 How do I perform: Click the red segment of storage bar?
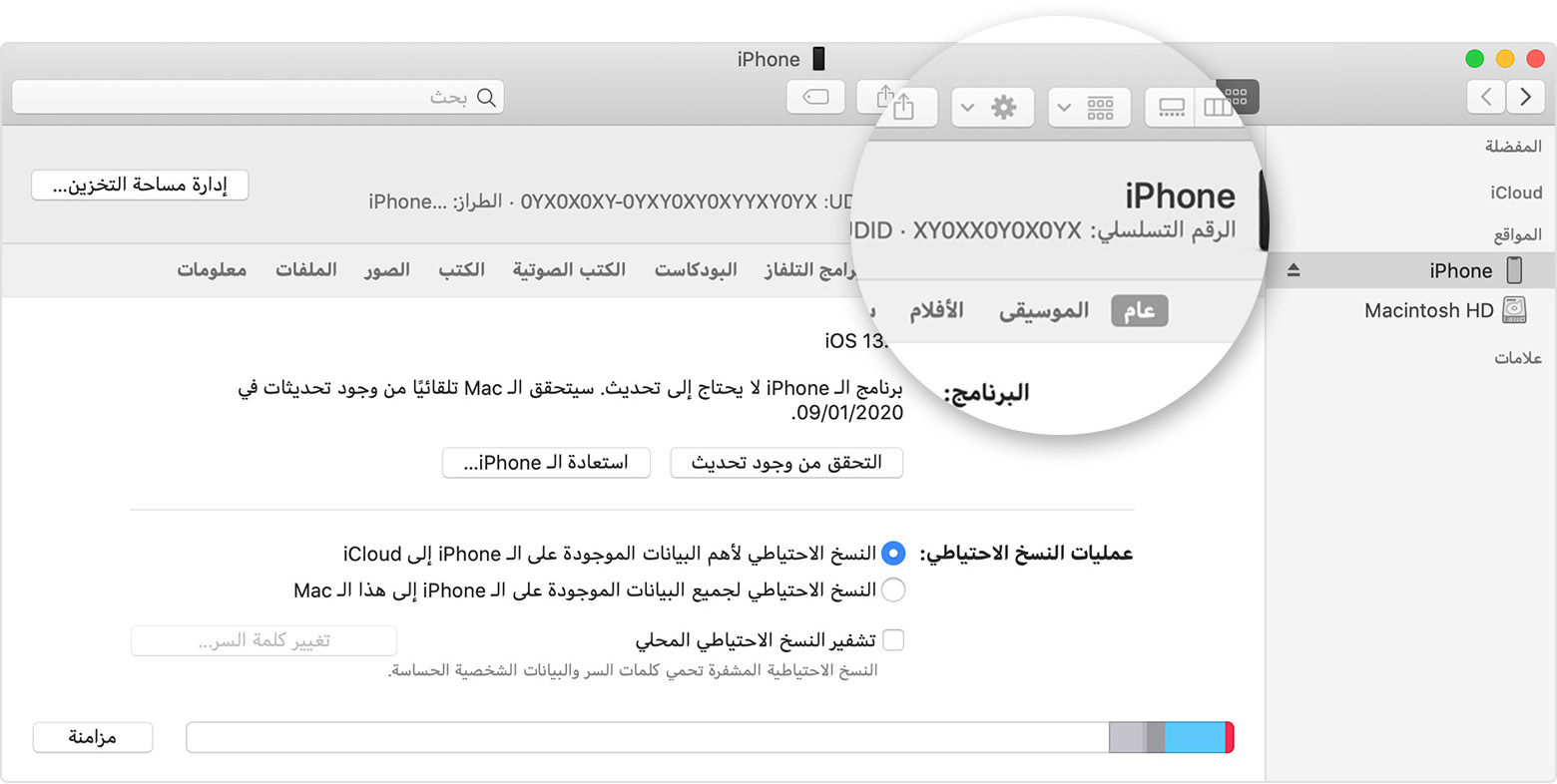pos(1230,738)
